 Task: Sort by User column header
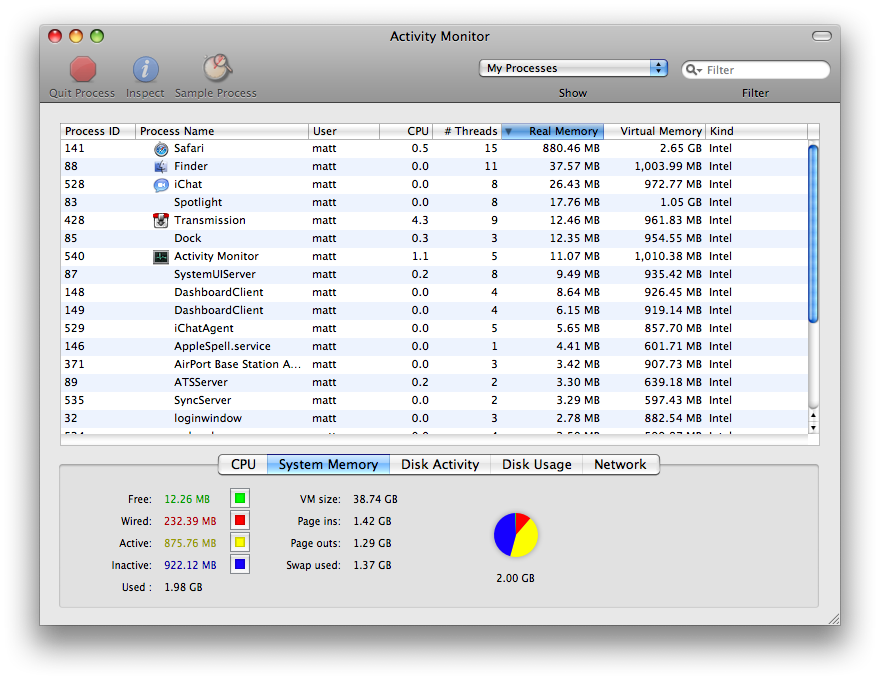344,131
